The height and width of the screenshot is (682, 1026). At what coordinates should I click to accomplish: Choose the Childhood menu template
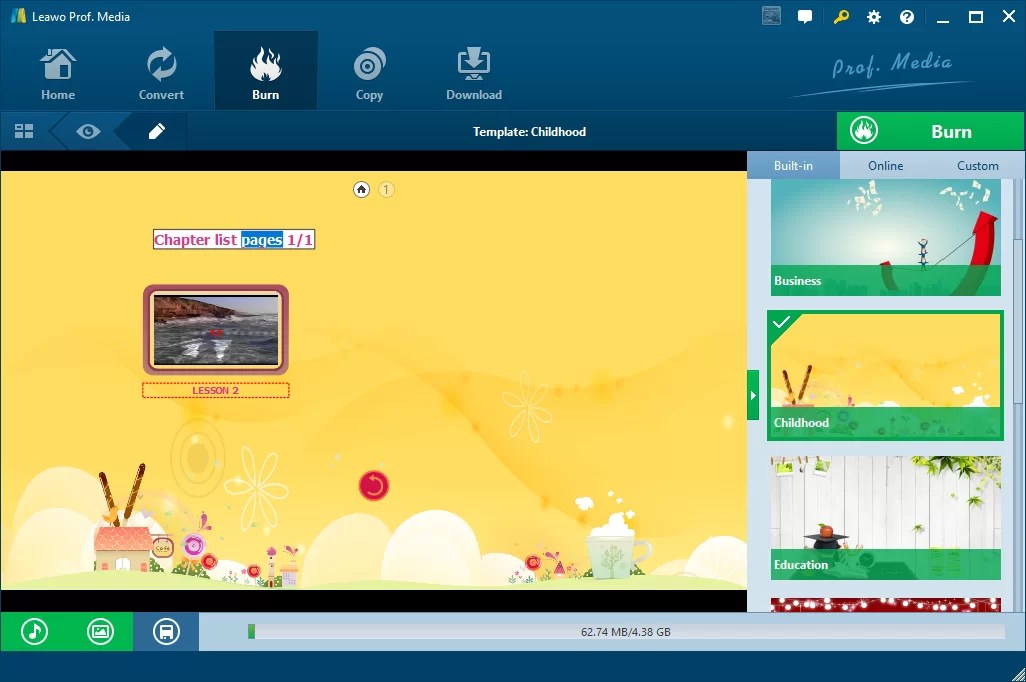click(x=885, y=375)
